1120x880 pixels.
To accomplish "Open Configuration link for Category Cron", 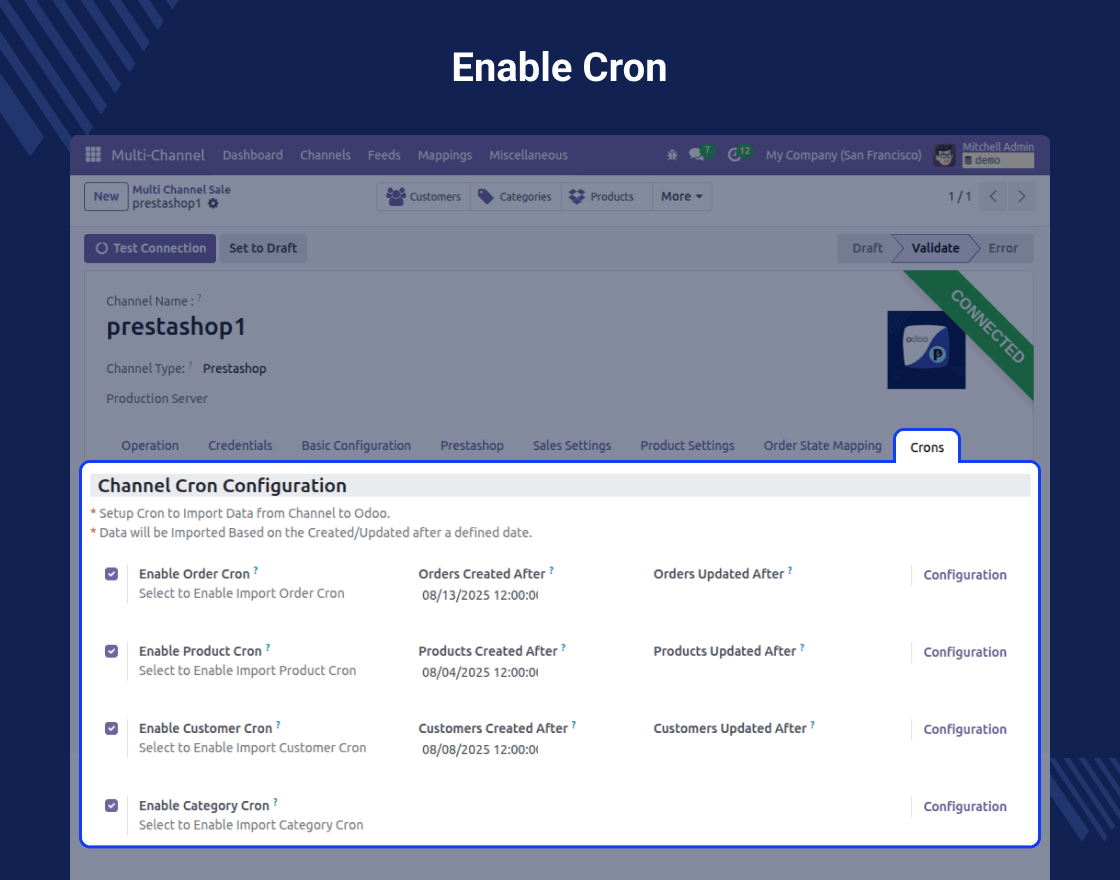I will coord(964,806).
